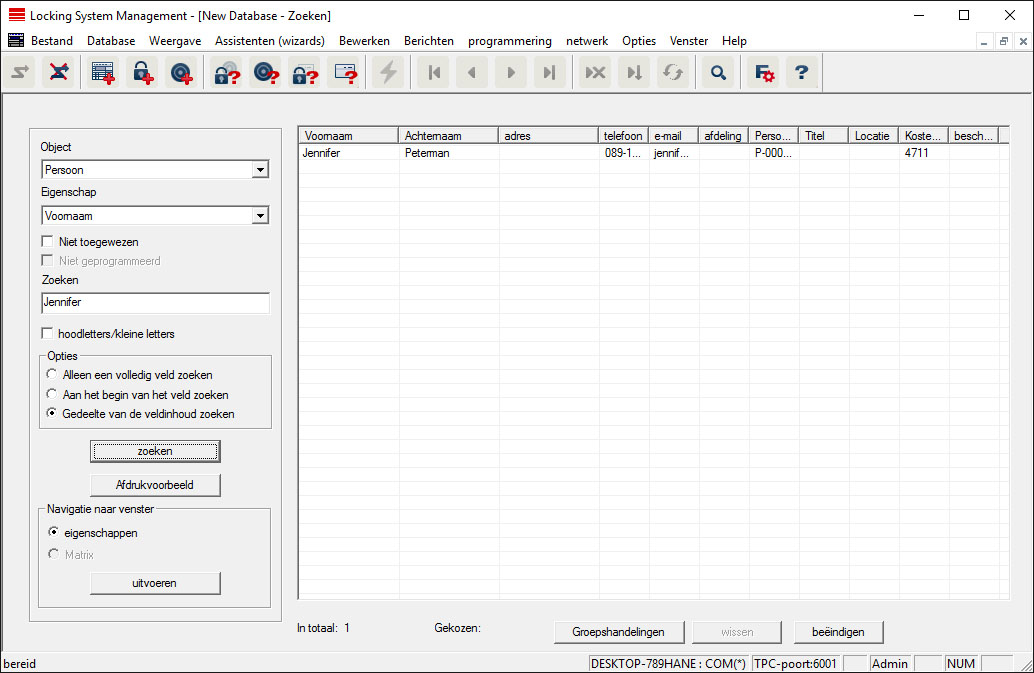
Task: Select 'Aan het begin van het veld zoeken'
Action: click(x=53, y=395)
